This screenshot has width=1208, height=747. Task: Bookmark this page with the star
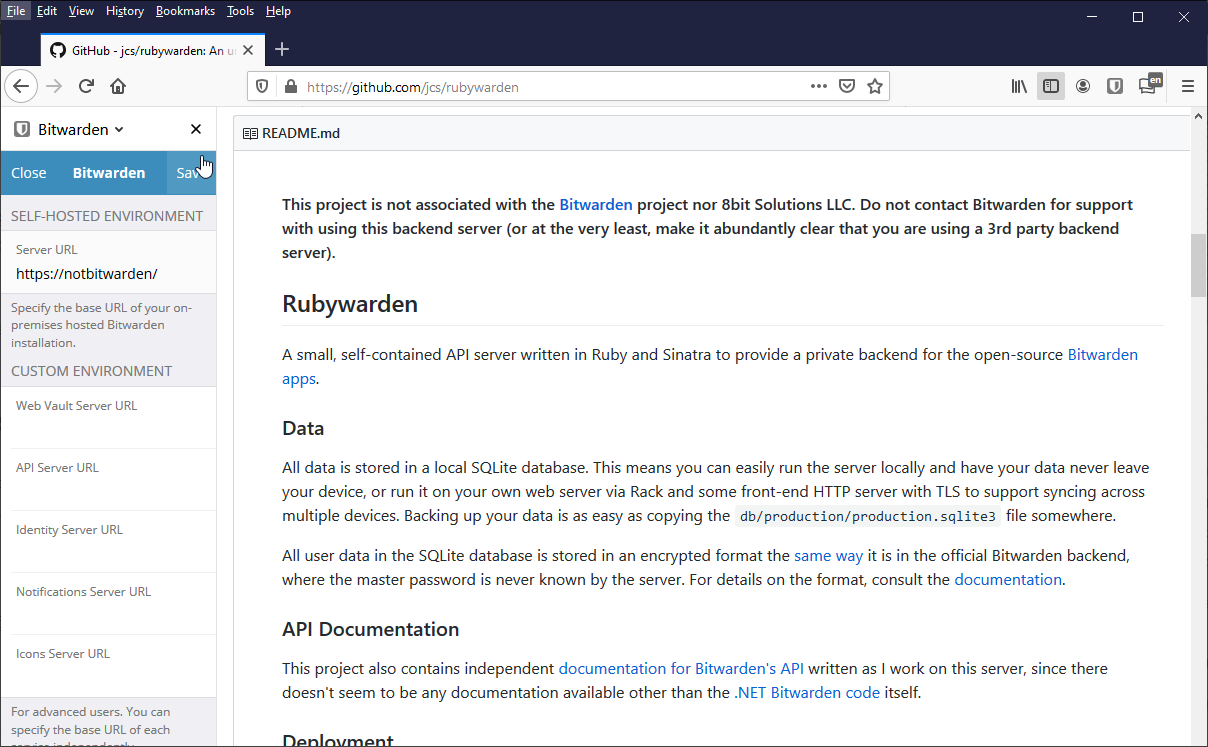click(875, 86)
